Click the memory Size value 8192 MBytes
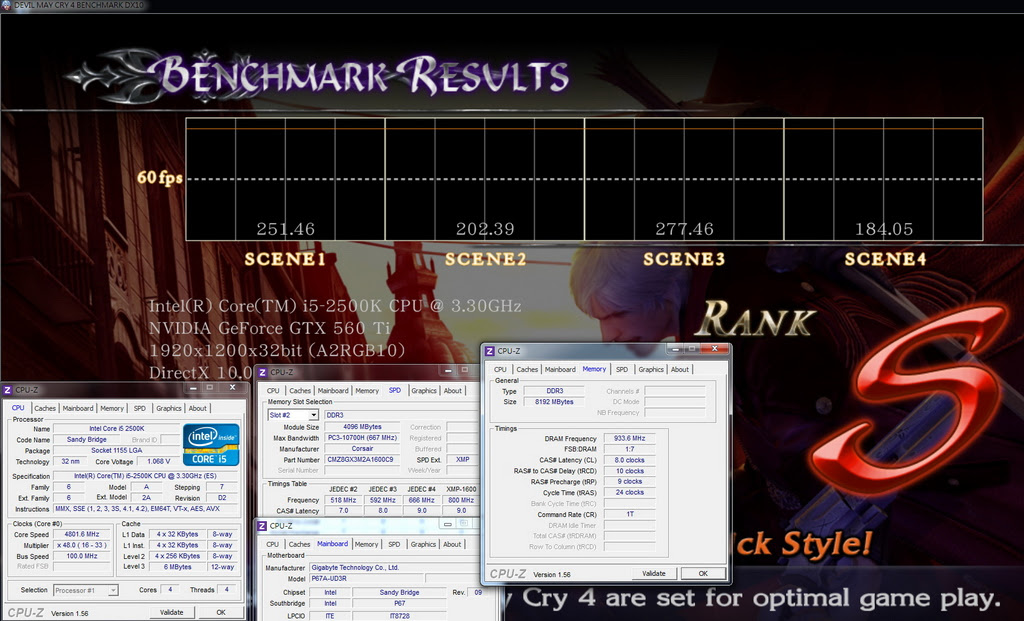Viewport: 1024px width, 621px height. click(554, 402)
